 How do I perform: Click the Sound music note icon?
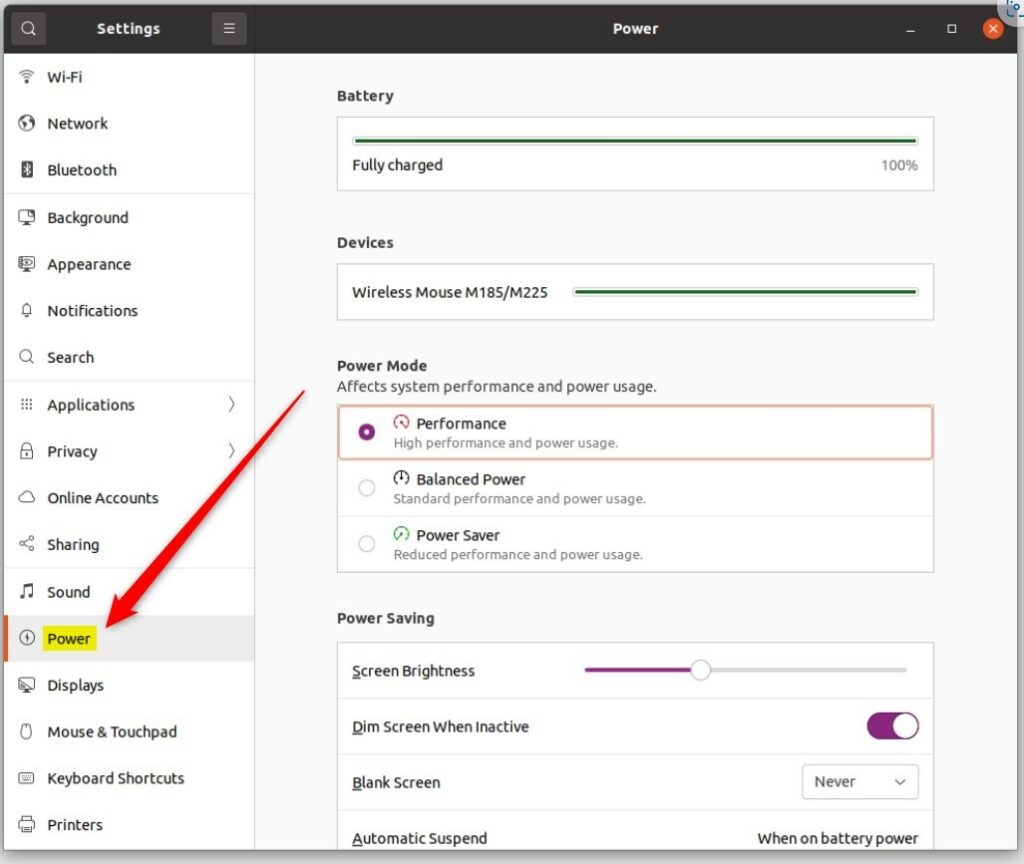(27, 592)
